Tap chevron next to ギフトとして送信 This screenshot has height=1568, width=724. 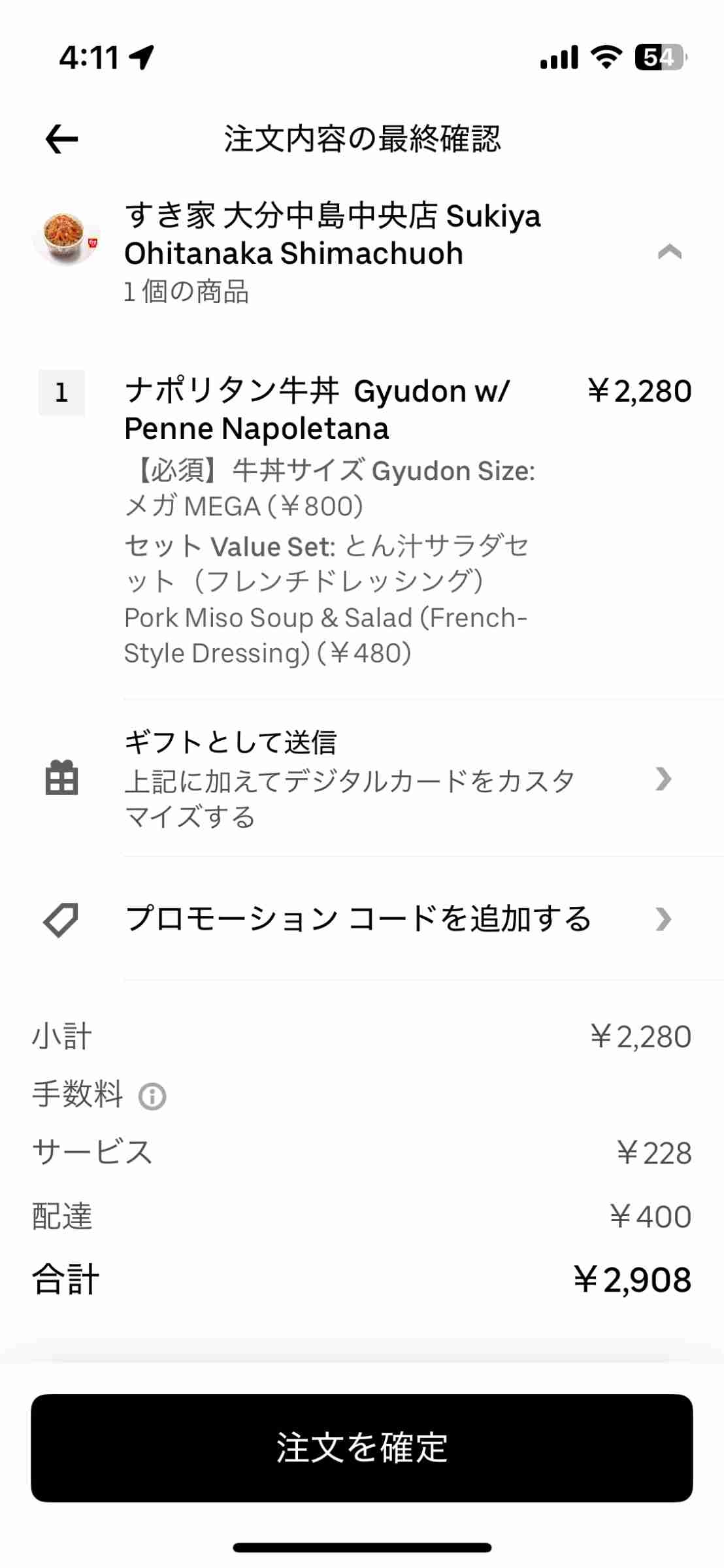(663, 779)
